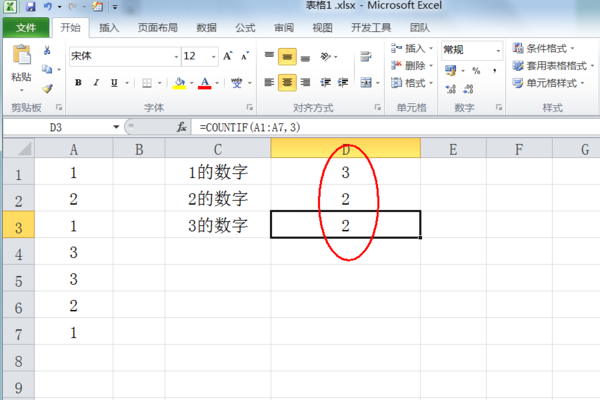Save the workbook with the floppy icon
600x400 pixels.
pos(30,7)
